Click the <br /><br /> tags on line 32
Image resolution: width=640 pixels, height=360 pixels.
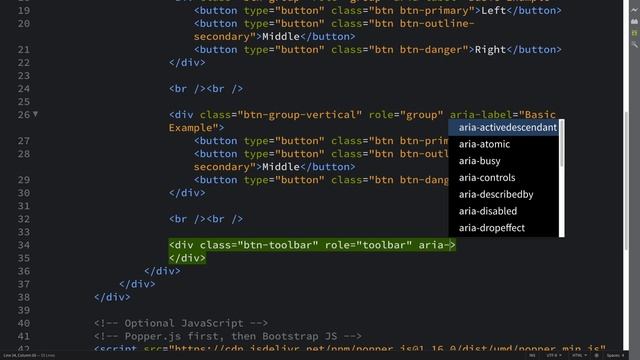pyautogui.click(x=206, y=219)
